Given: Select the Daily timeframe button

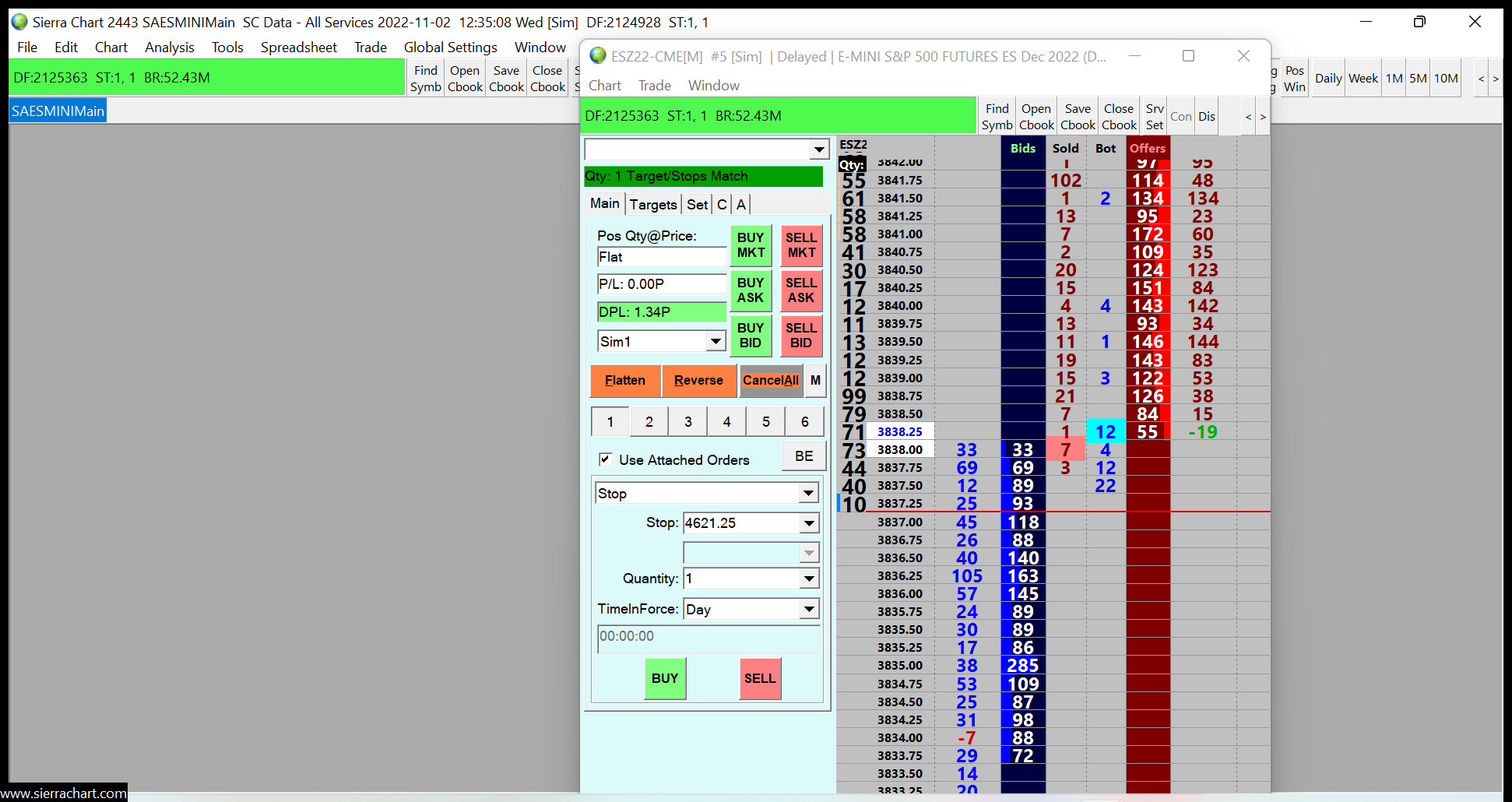Looking at the screenshot, I should [x=1327, y=79].
